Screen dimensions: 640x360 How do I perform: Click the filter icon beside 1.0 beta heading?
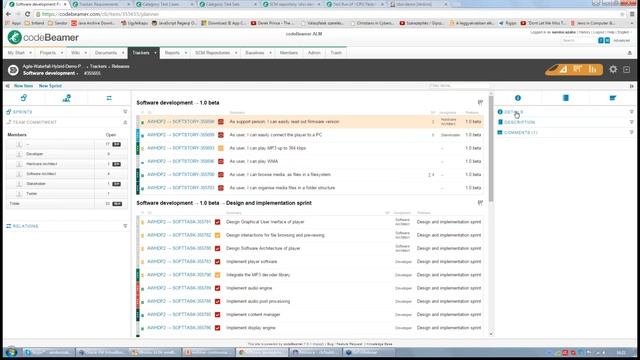pyautogui.click(x=480, y=102)
